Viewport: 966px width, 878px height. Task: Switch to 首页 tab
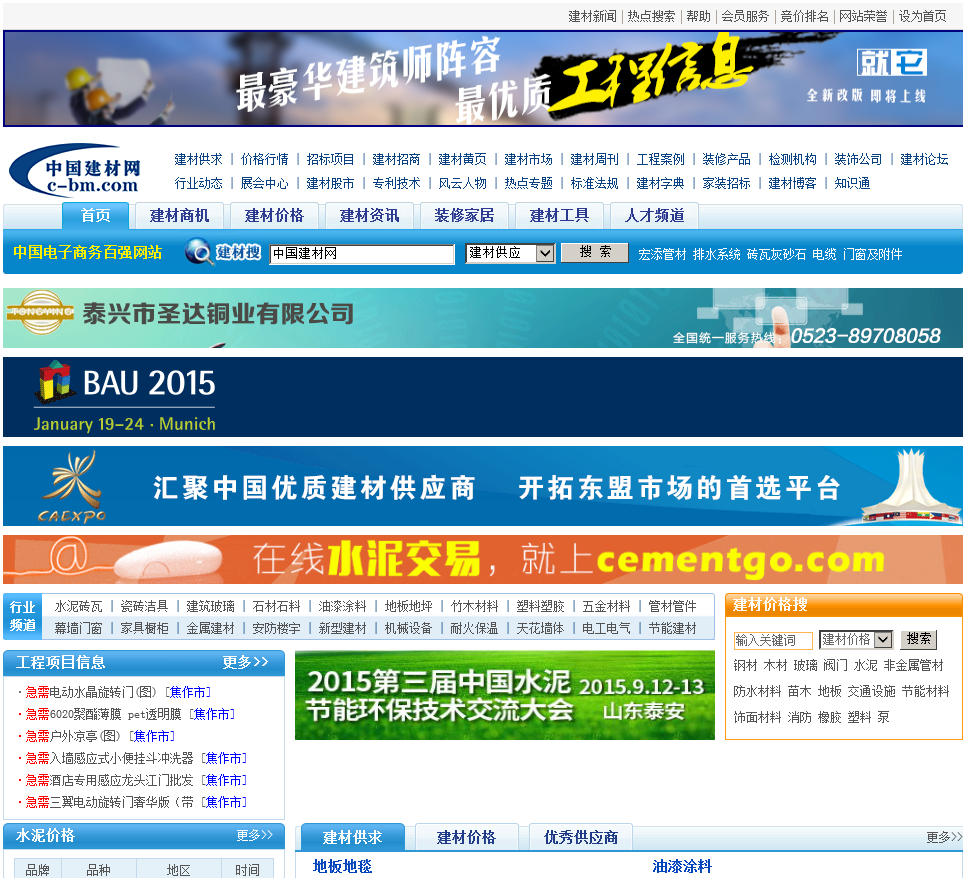95,216
